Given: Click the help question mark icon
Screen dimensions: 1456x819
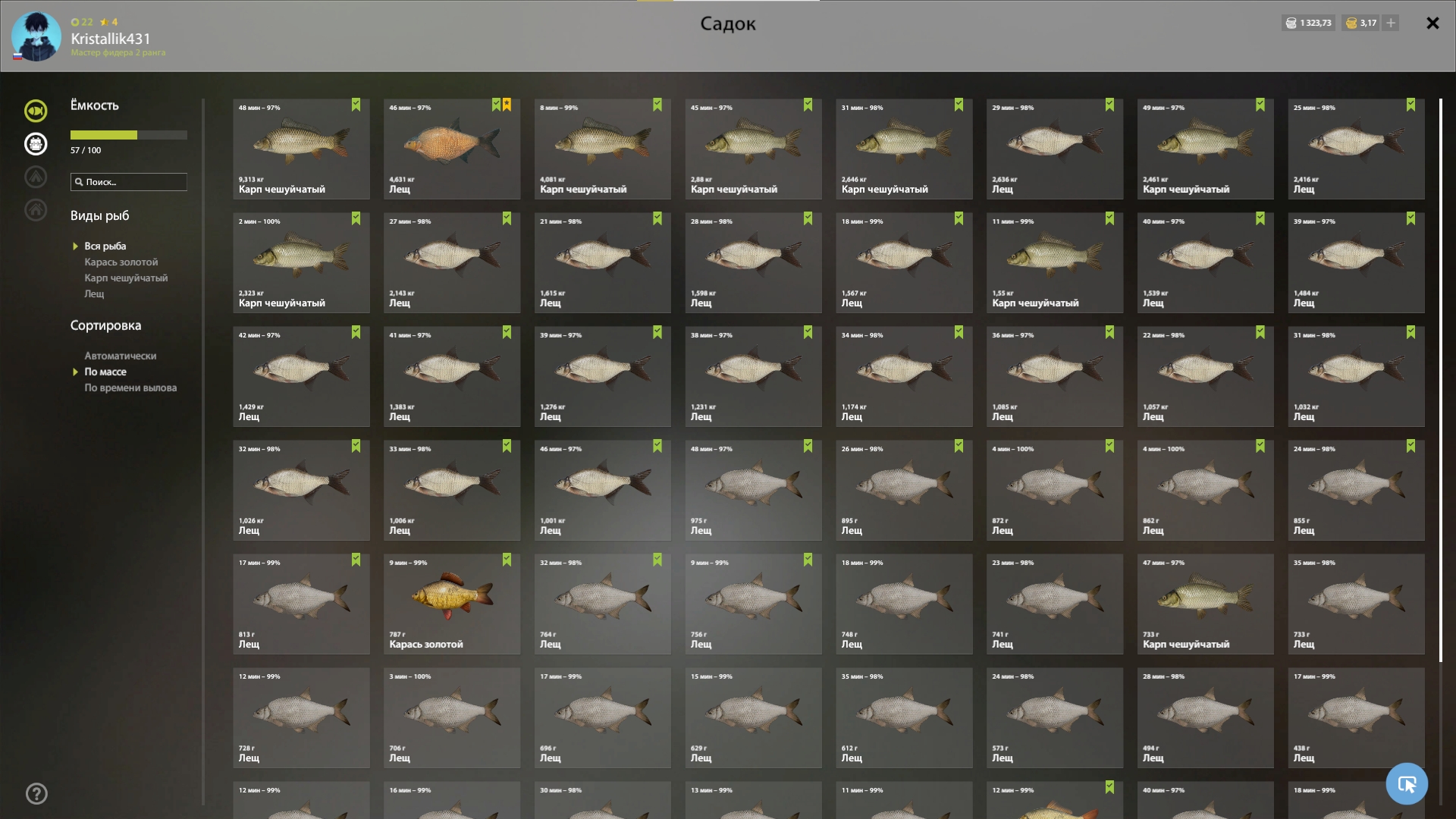Looking at the screenshot, I should point(36,793).
